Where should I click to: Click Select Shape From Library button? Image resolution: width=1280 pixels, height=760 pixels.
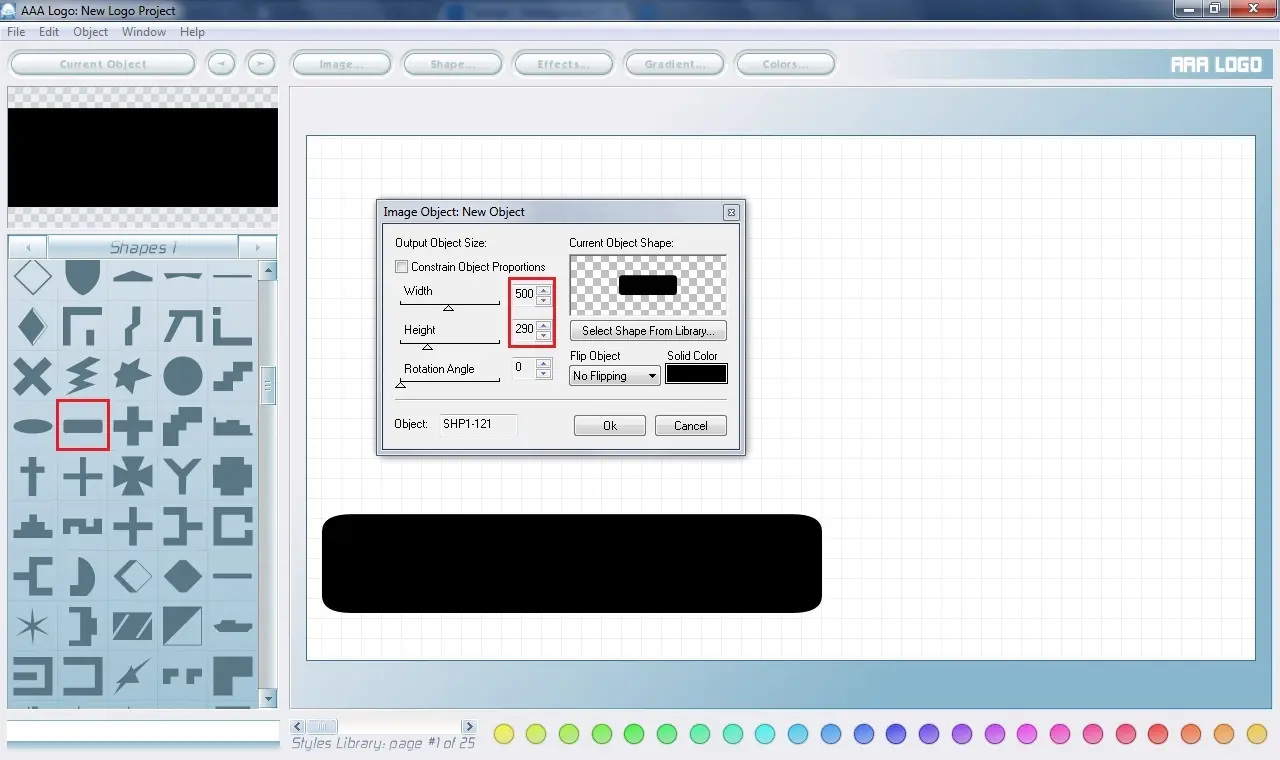(x=648, y=331)
